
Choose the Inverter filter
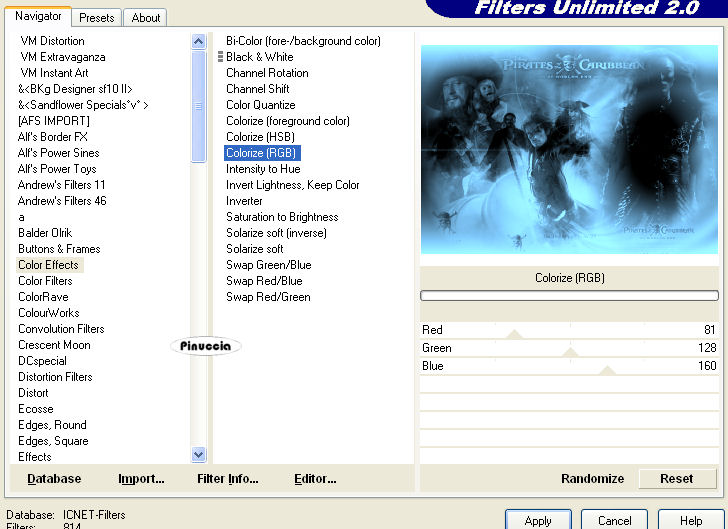[244, 201]
